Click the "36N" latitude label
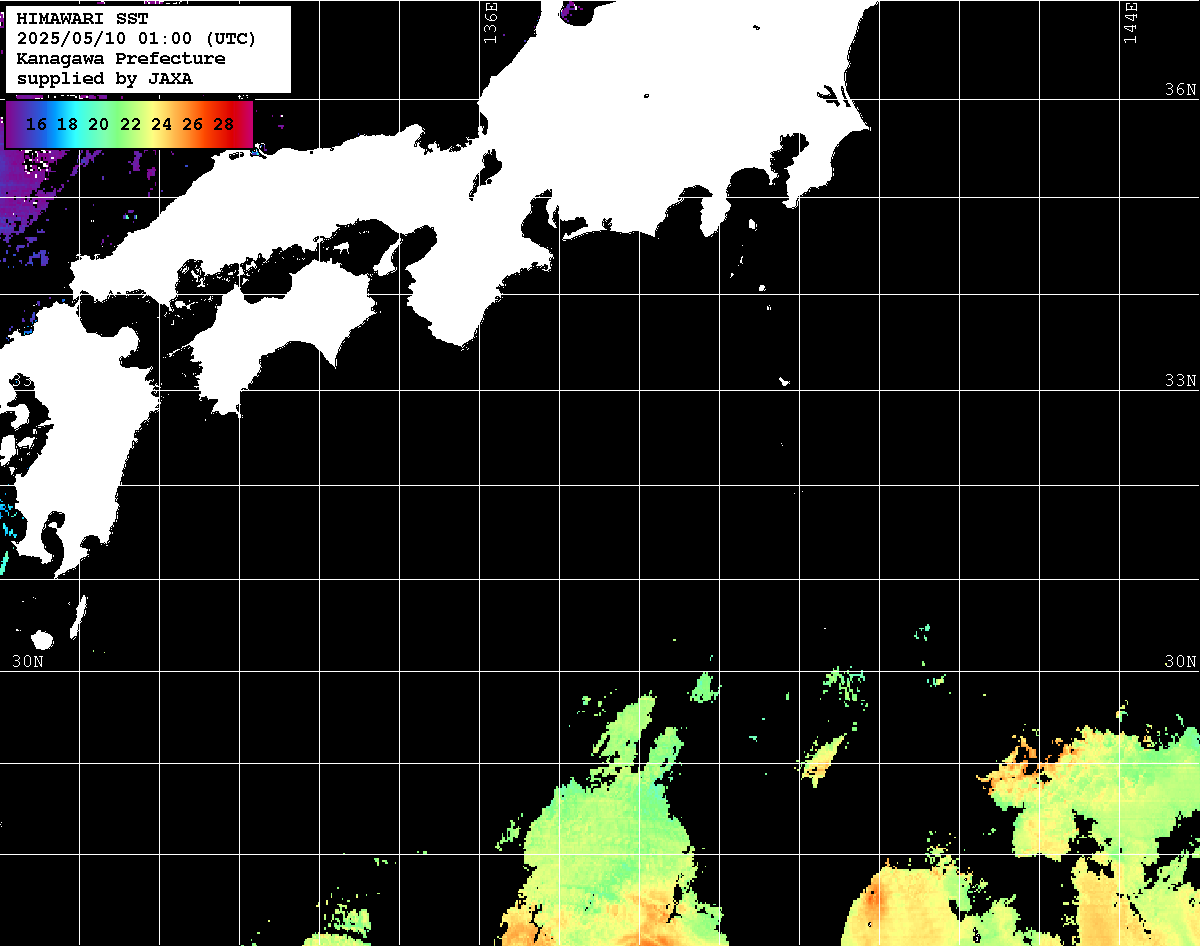Viewport: 1200px width, 946px height. click(x=1180, y=89)
